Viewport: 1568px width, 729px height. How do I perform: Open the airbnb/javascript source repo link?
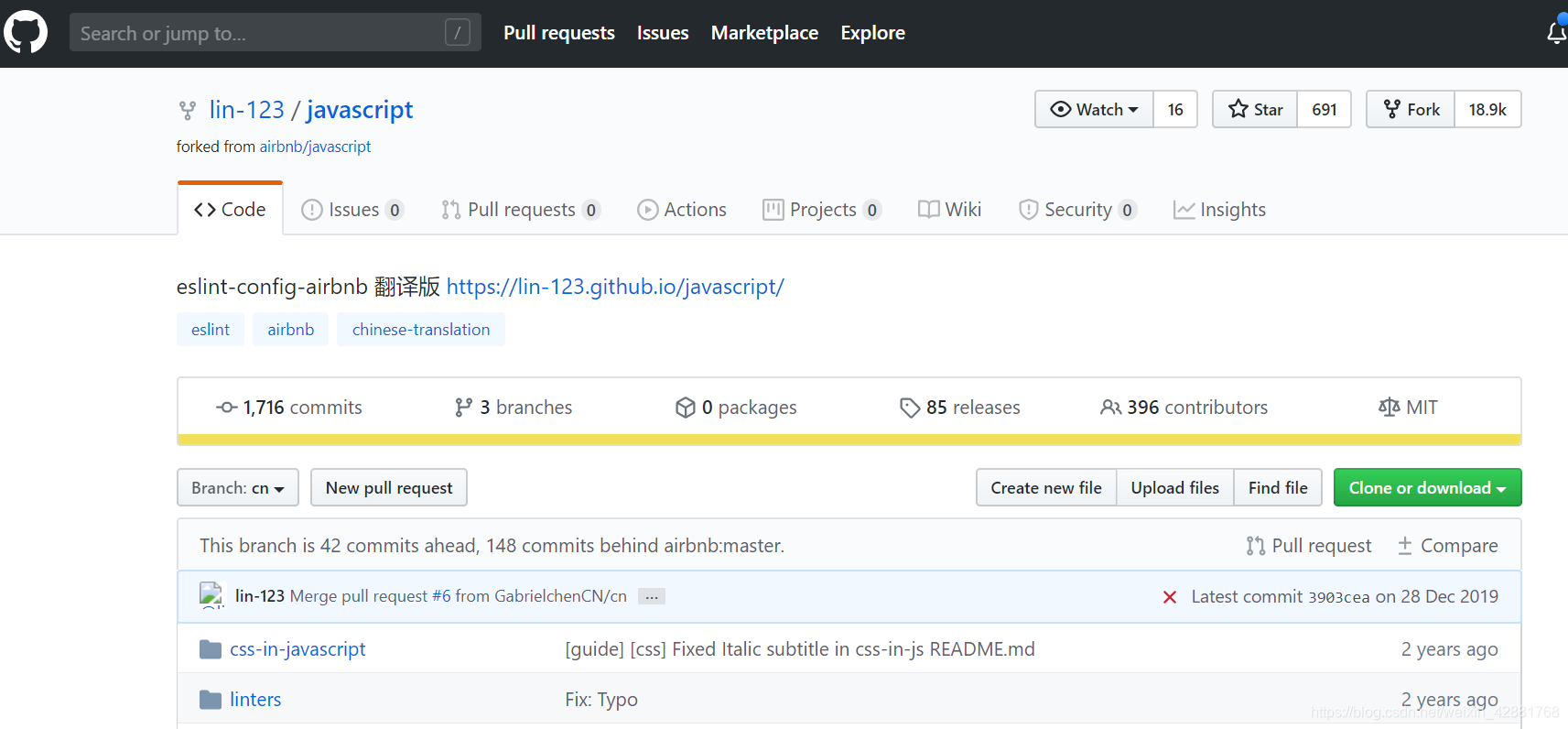click(315, 147)
